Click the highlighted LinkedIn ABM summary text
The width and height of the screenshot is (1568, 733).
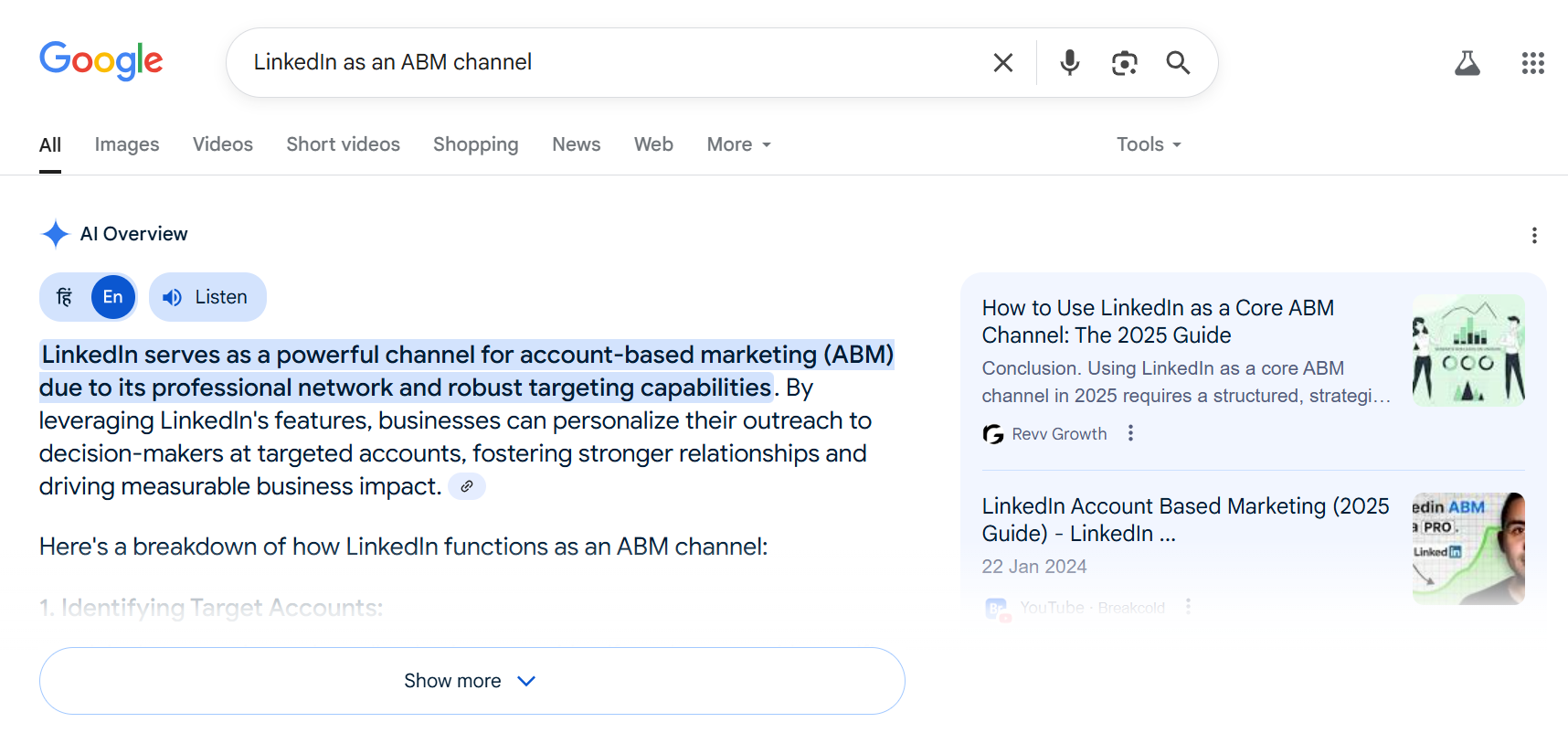(467, 371)
